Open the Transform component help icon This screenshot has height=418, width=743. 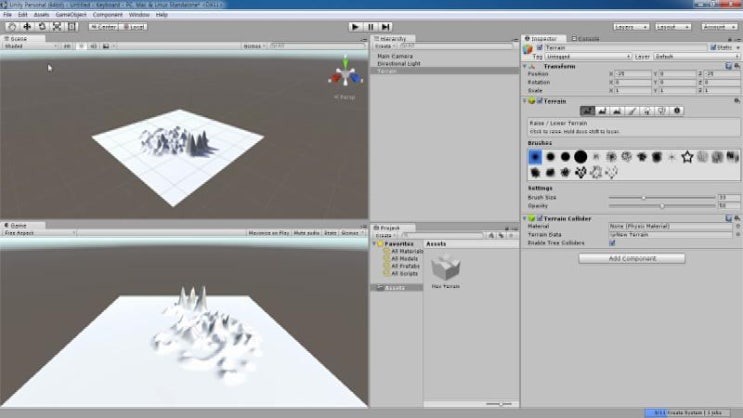click(729, 66)
